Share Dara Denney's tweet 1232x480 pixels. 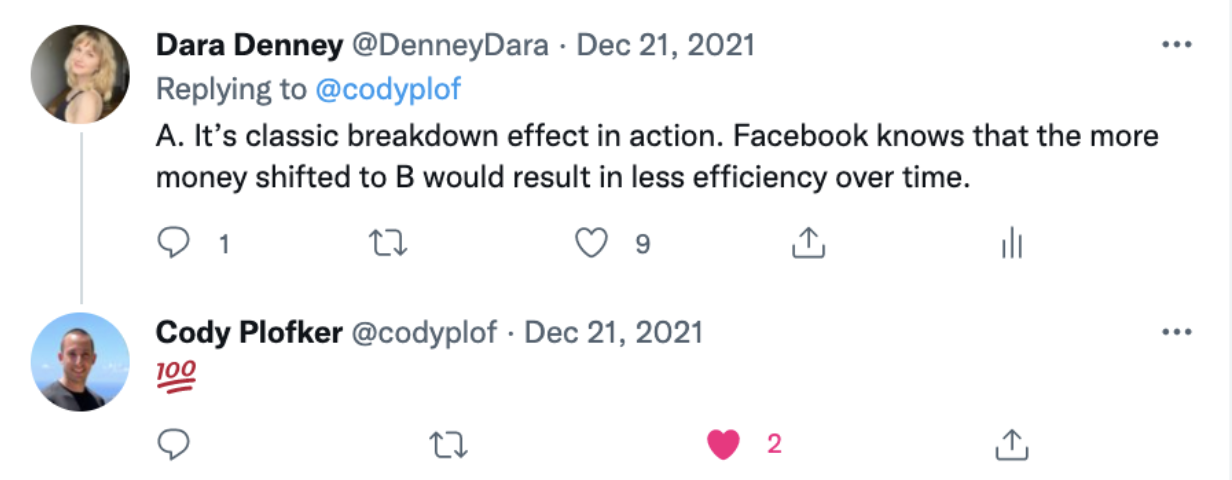[808, 243]
